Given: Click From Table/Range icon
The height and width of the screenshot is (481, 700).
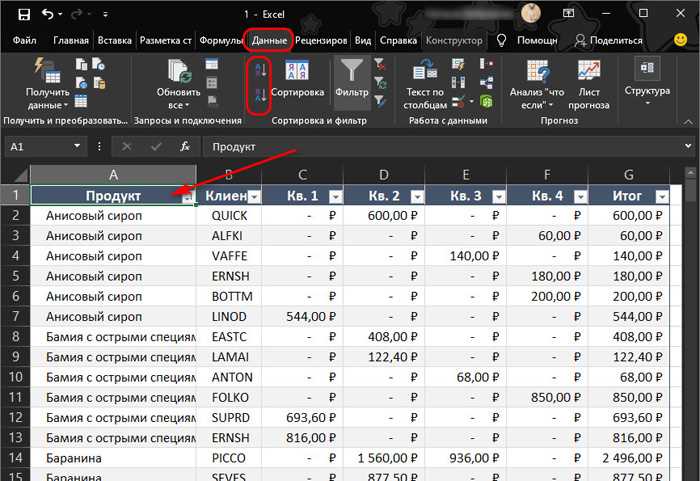Looking at the screenshot, I should [x=81, y=101].
